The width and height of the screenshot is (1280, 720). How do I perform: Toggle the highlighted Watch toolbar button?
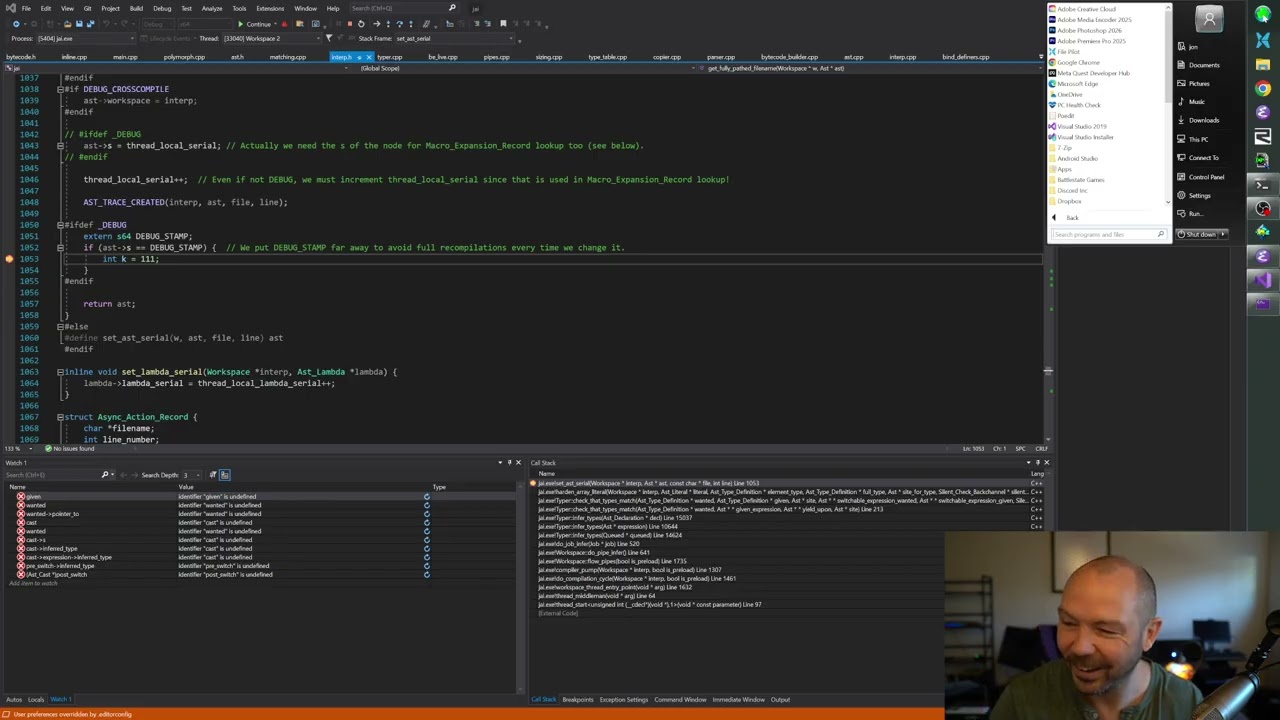[x=225, y=475]
